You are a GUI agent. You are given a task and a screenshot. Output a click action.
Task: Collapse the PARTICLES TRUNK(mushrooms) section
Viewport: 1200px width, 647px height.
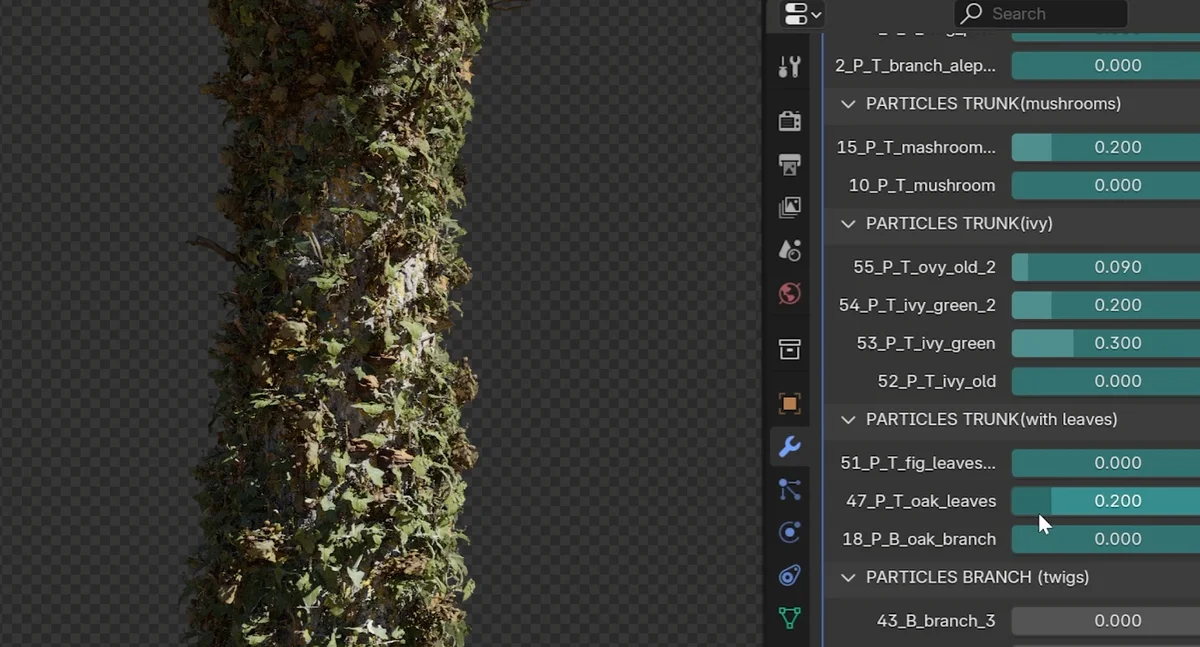[x=849, y=104]
